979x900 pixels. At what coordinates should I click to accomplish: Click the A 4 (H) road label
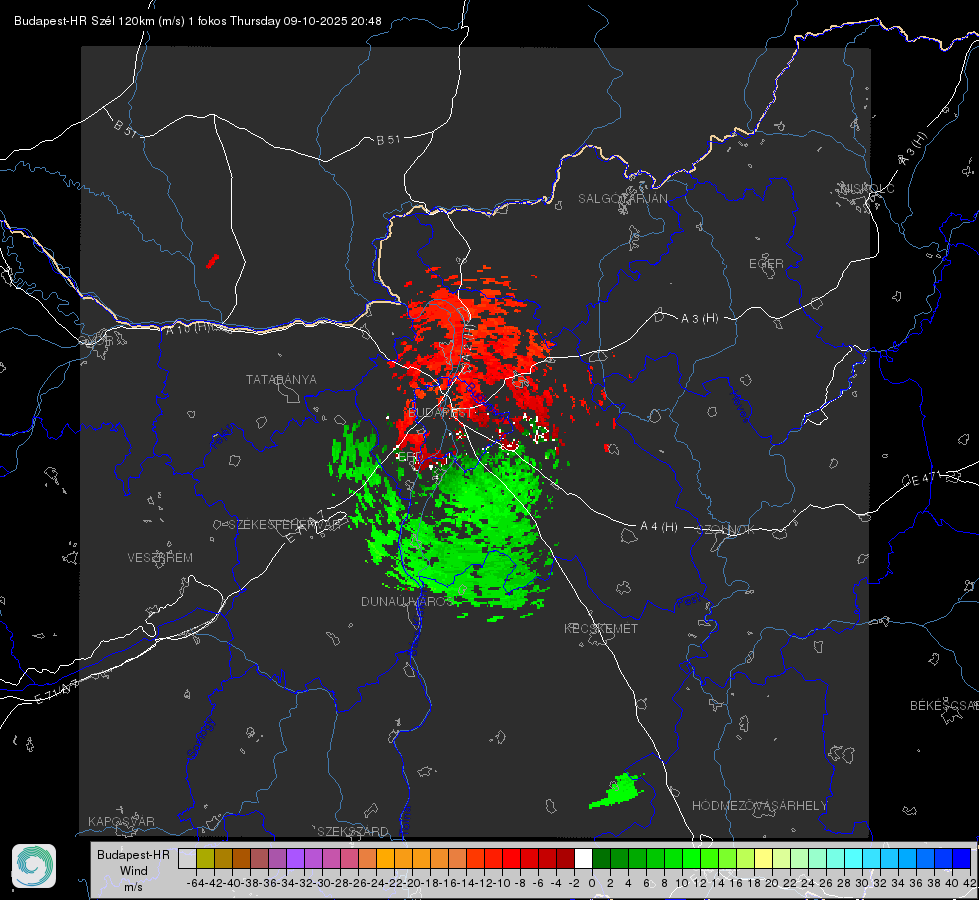coord(659,527)
